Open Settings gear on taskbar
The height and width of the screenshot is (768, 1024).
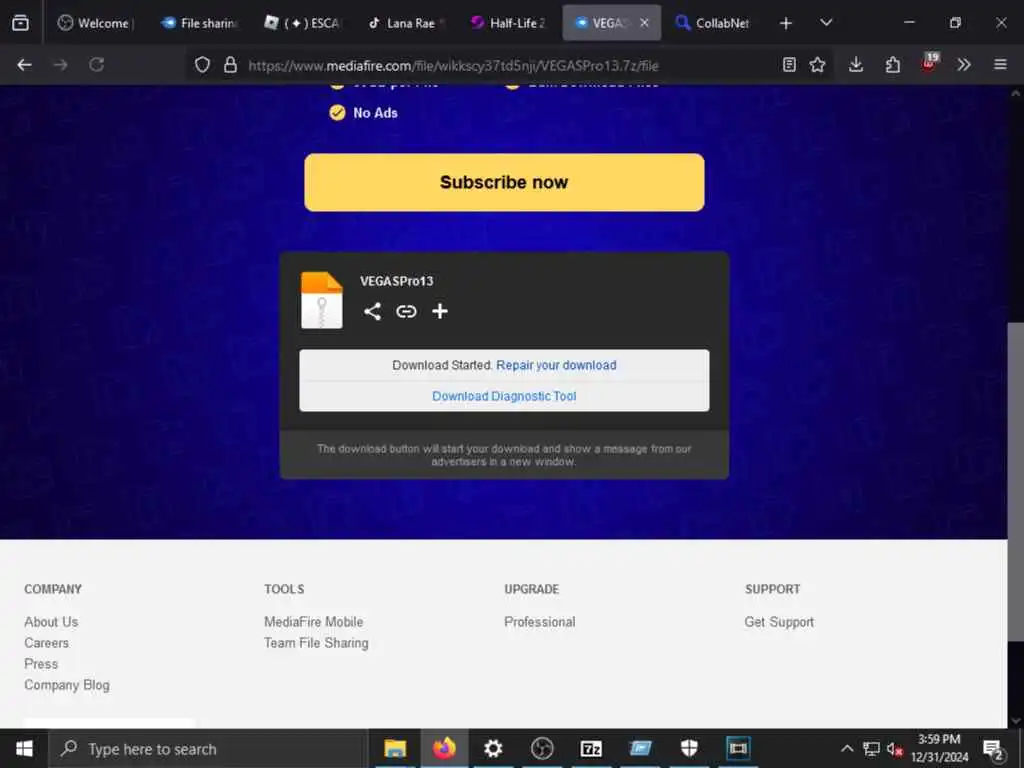coord(493,748)
